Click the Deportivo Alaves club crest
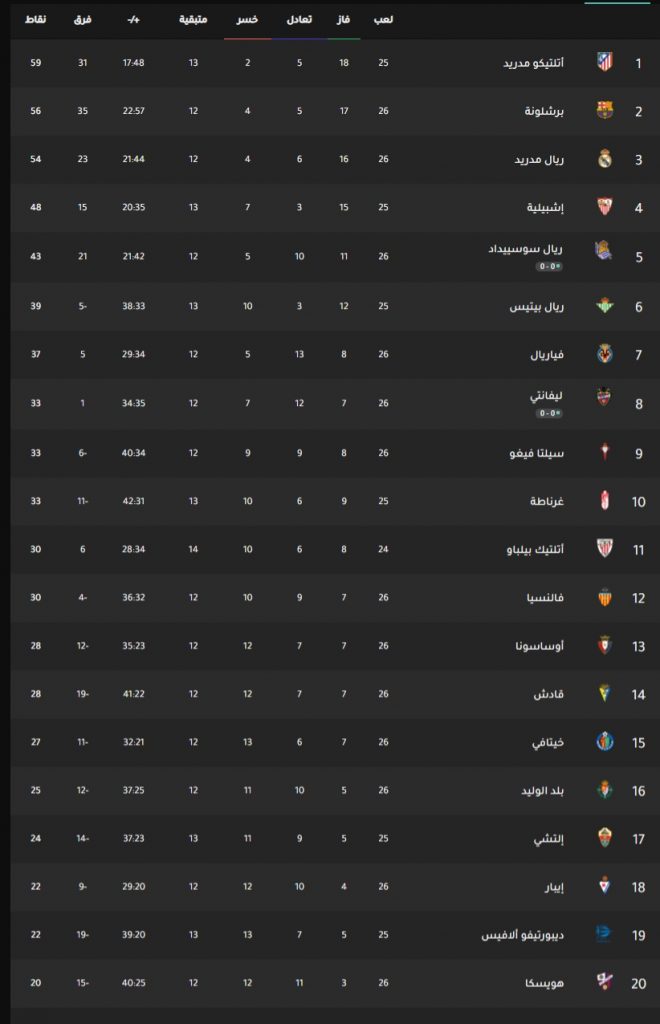Image resolution: width=660 pixels, height=1024 pixels. click(x=603, y=934)
